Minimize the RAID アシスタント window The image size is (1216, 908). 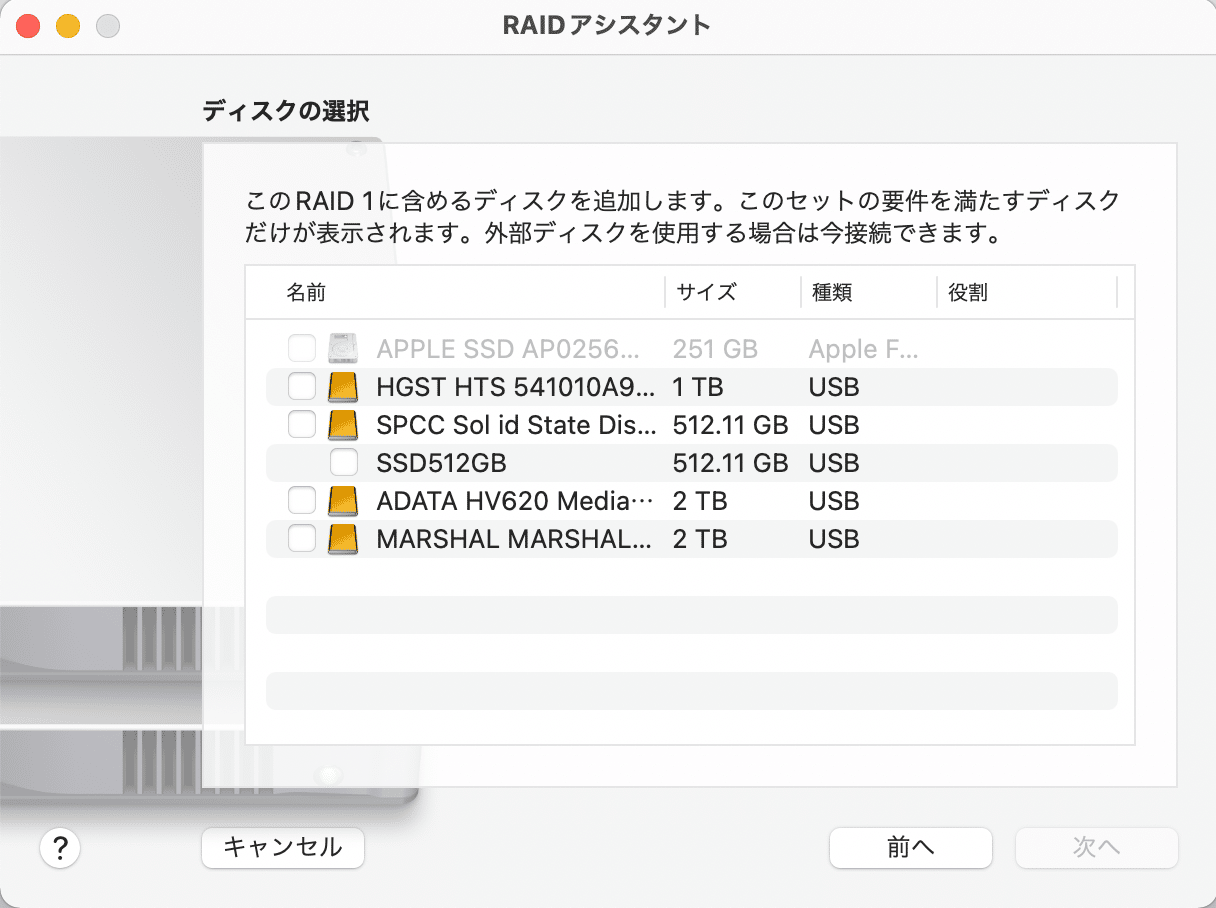(x=68, y=24)
